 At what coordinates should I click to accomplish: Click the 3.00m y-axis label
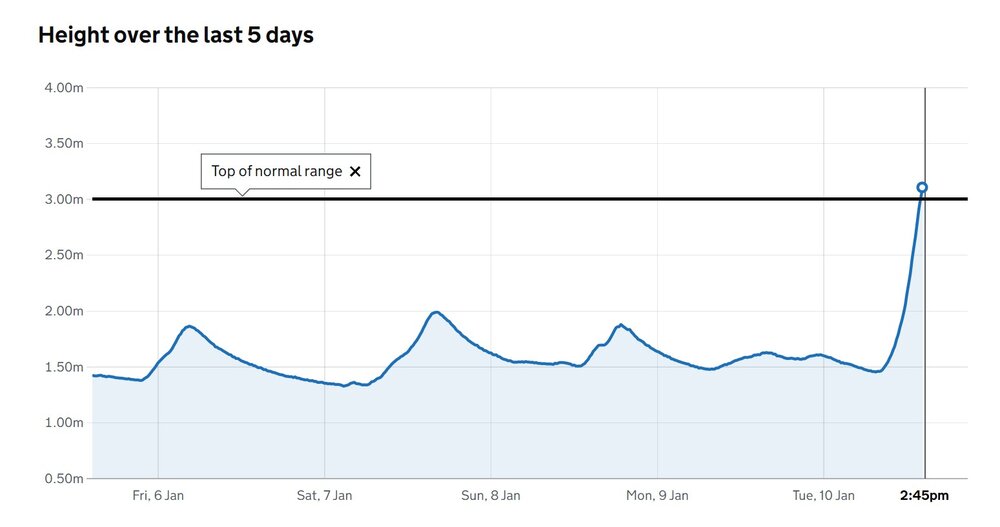(63, 200)
